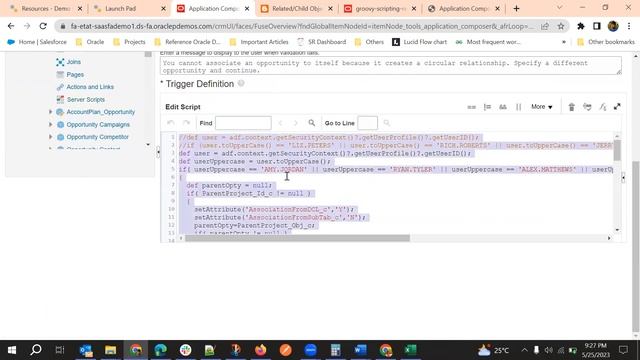Select AccountPlan_Opportunity tree item
The image size is (640, 360).
coord(100,112)
